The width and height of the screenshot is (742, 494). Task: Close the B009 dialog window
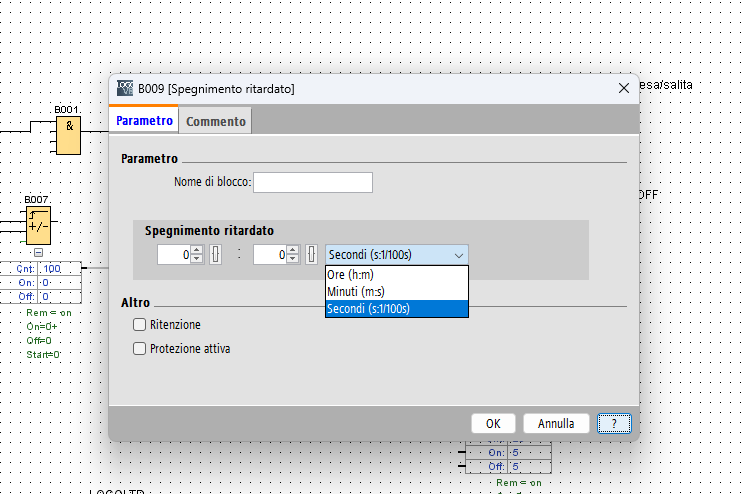[x=623, y=89]
